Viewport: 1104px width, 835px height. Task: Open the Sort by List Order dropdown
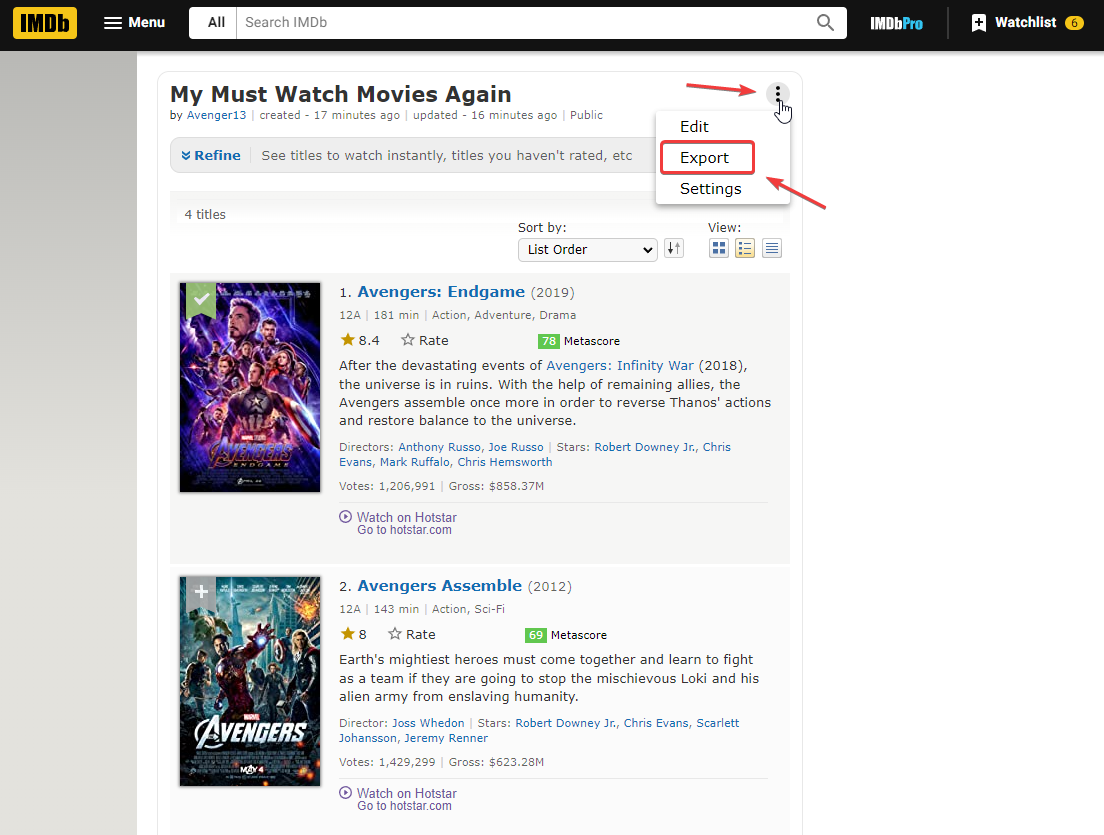coord(587,249)
